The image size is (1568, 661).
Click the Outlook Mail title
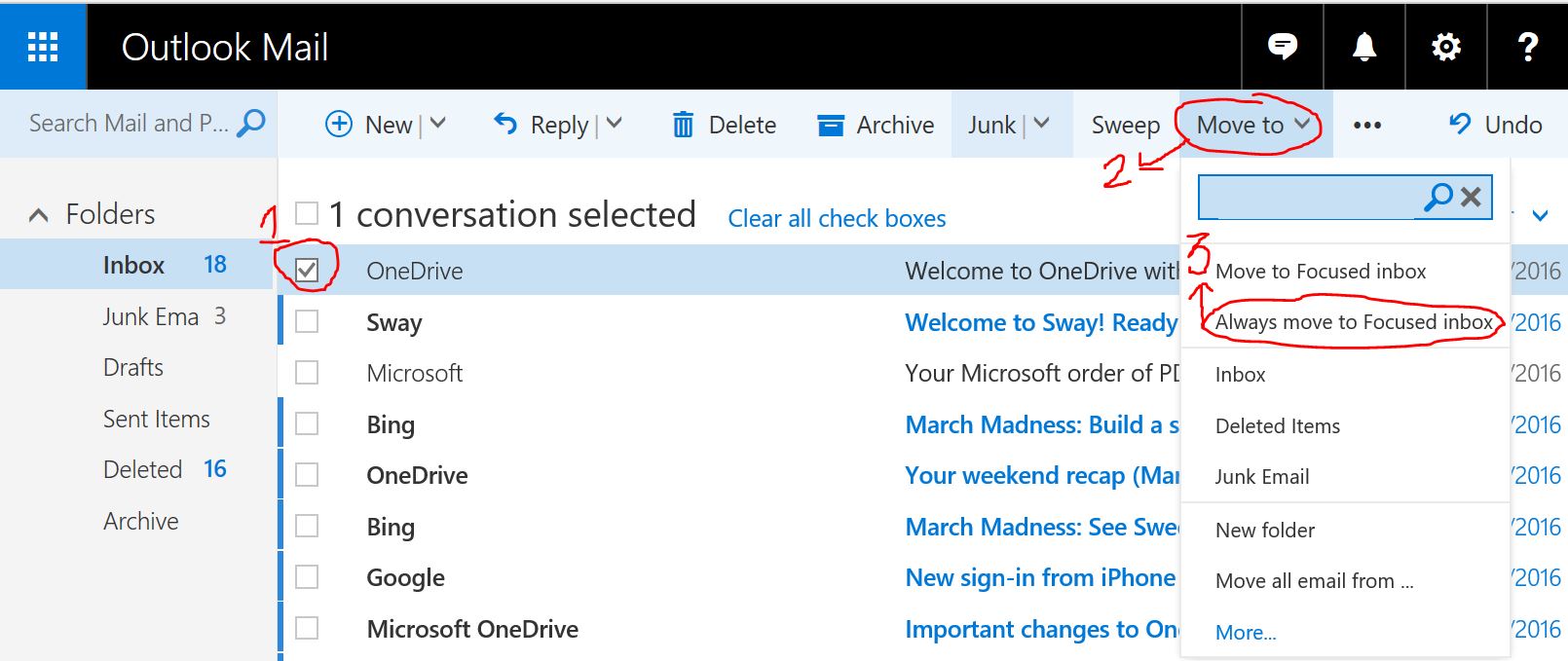click(225, 47)
